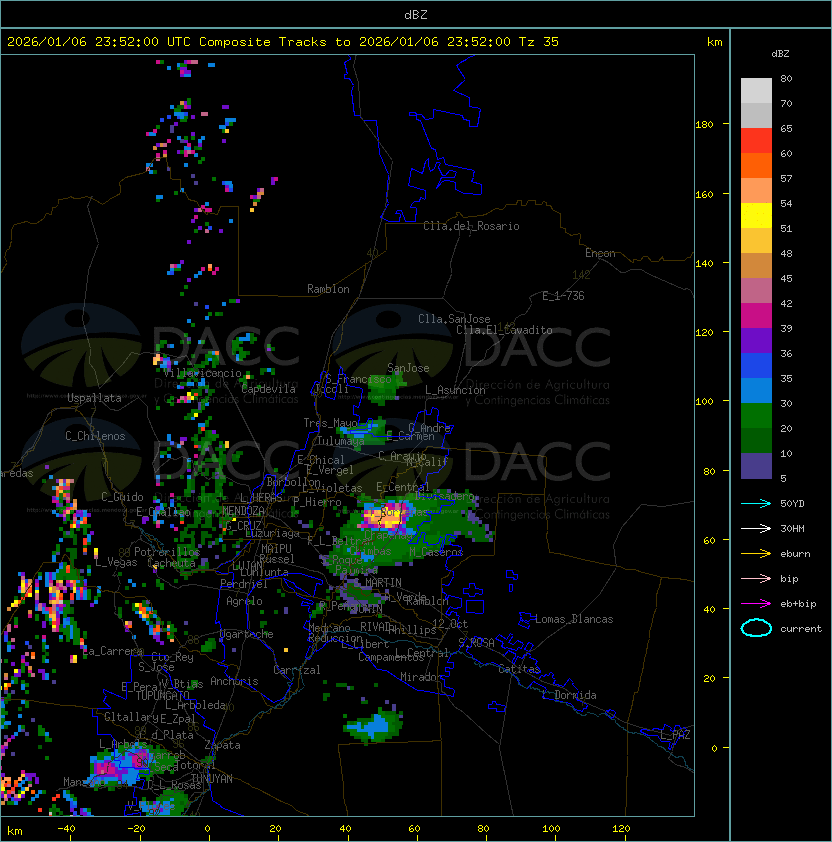Click the 'Tz 35' threshold text
This screenshot has width=832, height=842.
539,42
